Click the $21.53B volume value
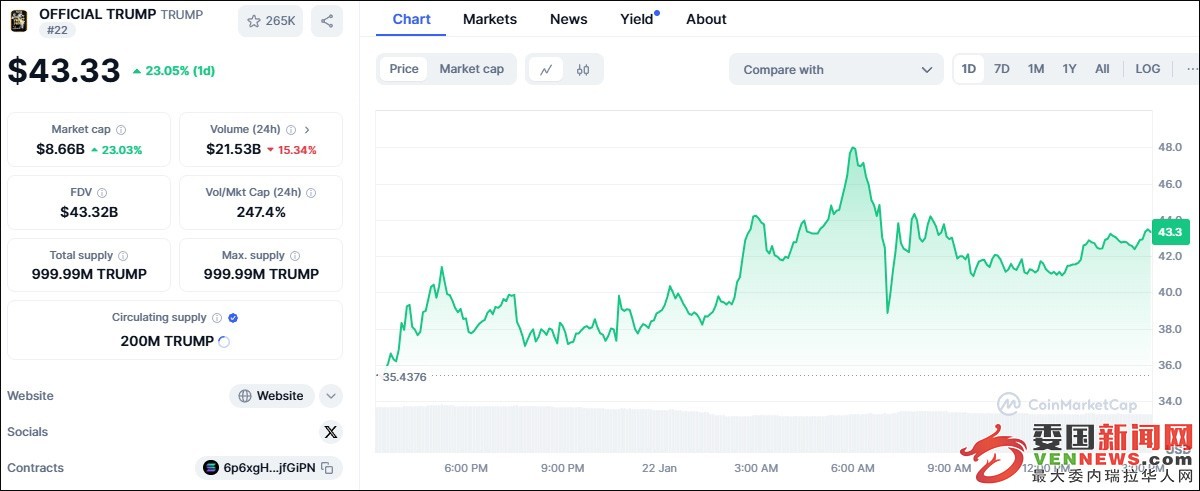The height and width of the screenshot is (491, 1200). pyautogui.click(x=234, y=150)
